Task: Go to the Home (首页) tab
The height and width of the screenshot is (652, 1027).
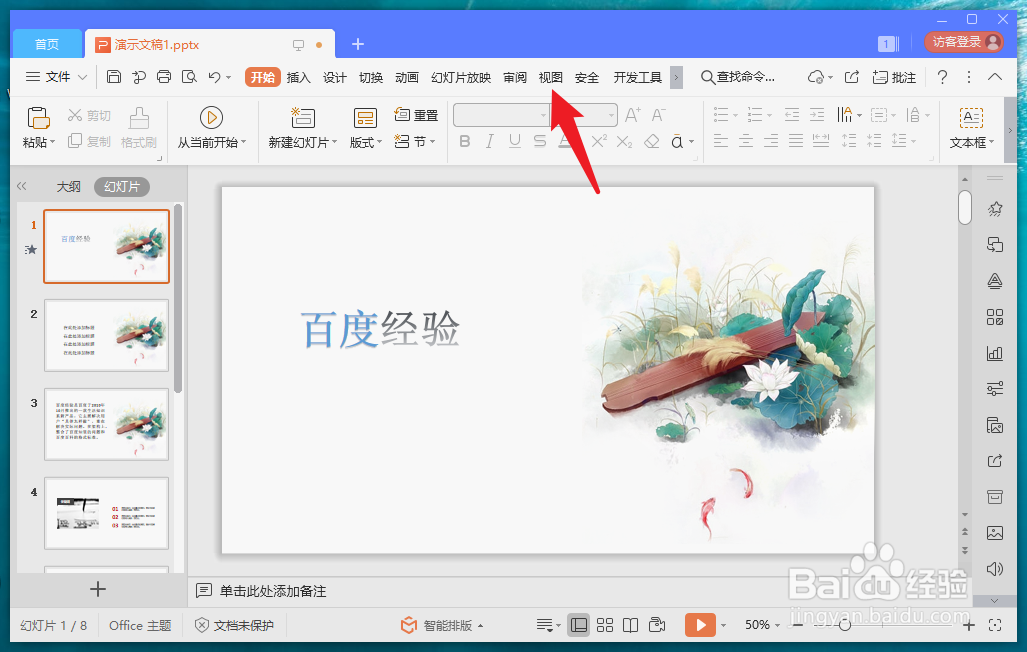Action: click(47, 45)
